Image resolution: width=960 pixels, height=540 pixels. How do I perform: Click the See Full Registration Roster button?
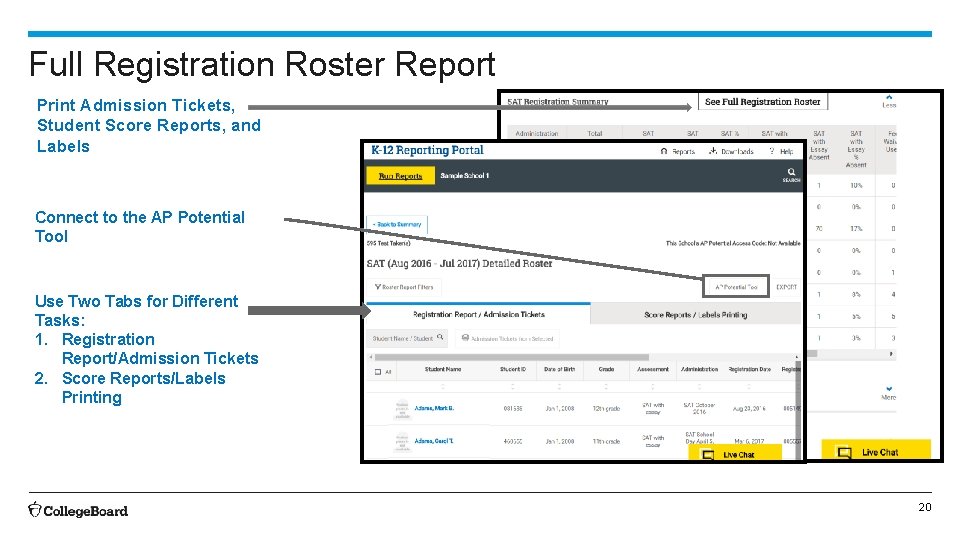762,102
